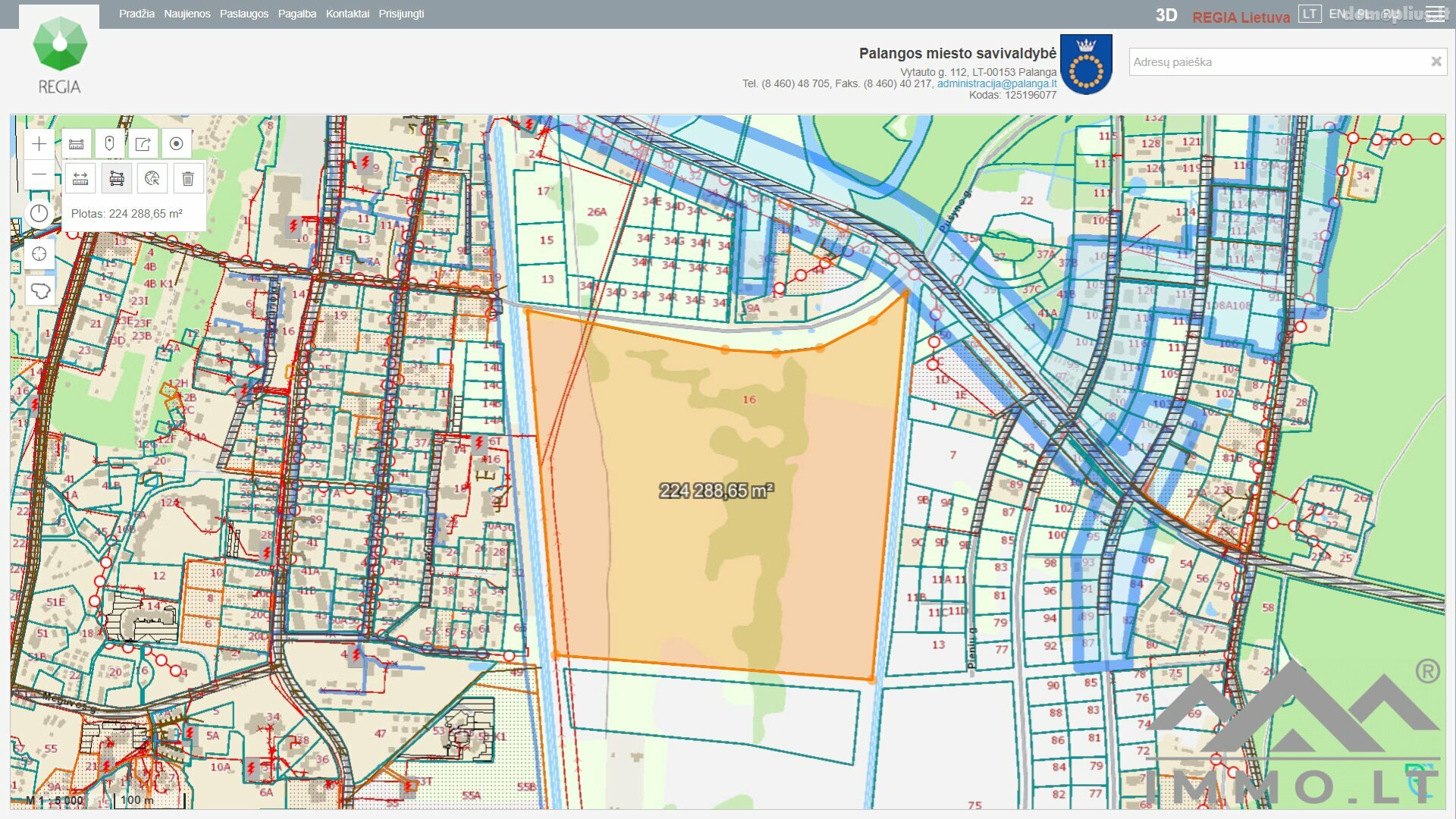Click the Palangos miesto savivaldybė heading

(x=957, y=53)
